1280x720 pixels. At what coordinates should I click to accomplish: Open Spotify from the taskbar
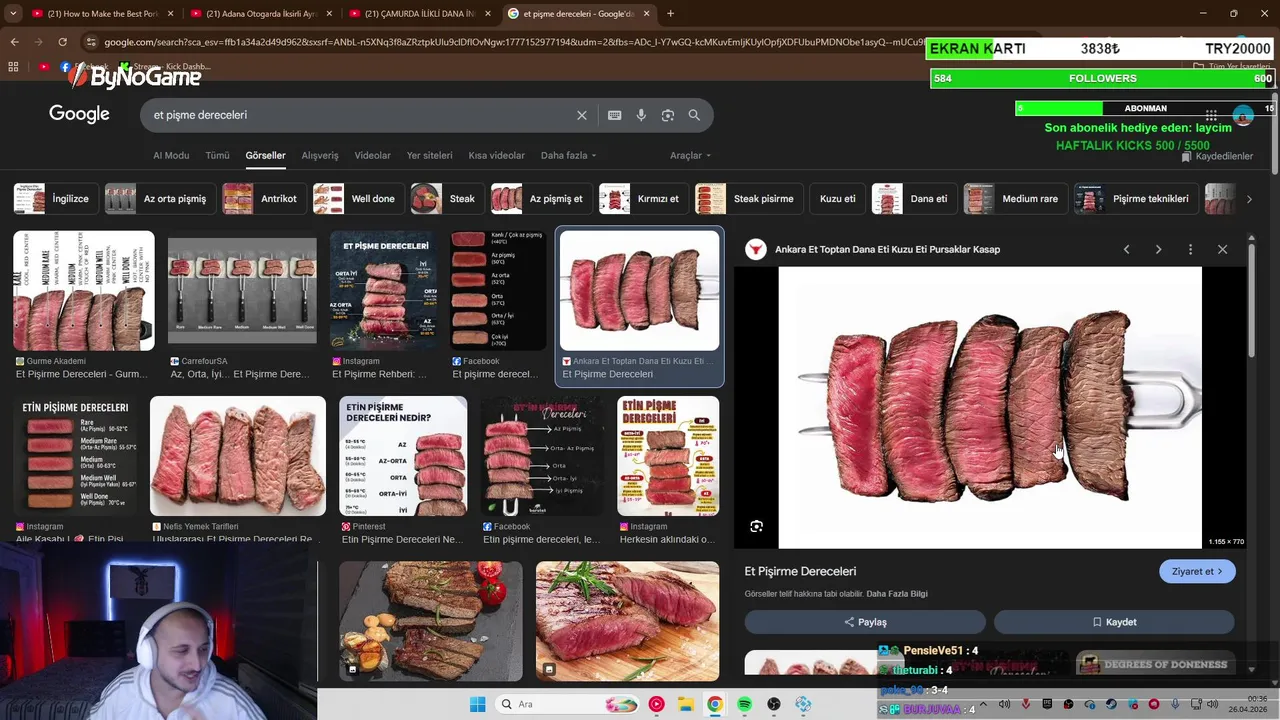click(744, 704)
